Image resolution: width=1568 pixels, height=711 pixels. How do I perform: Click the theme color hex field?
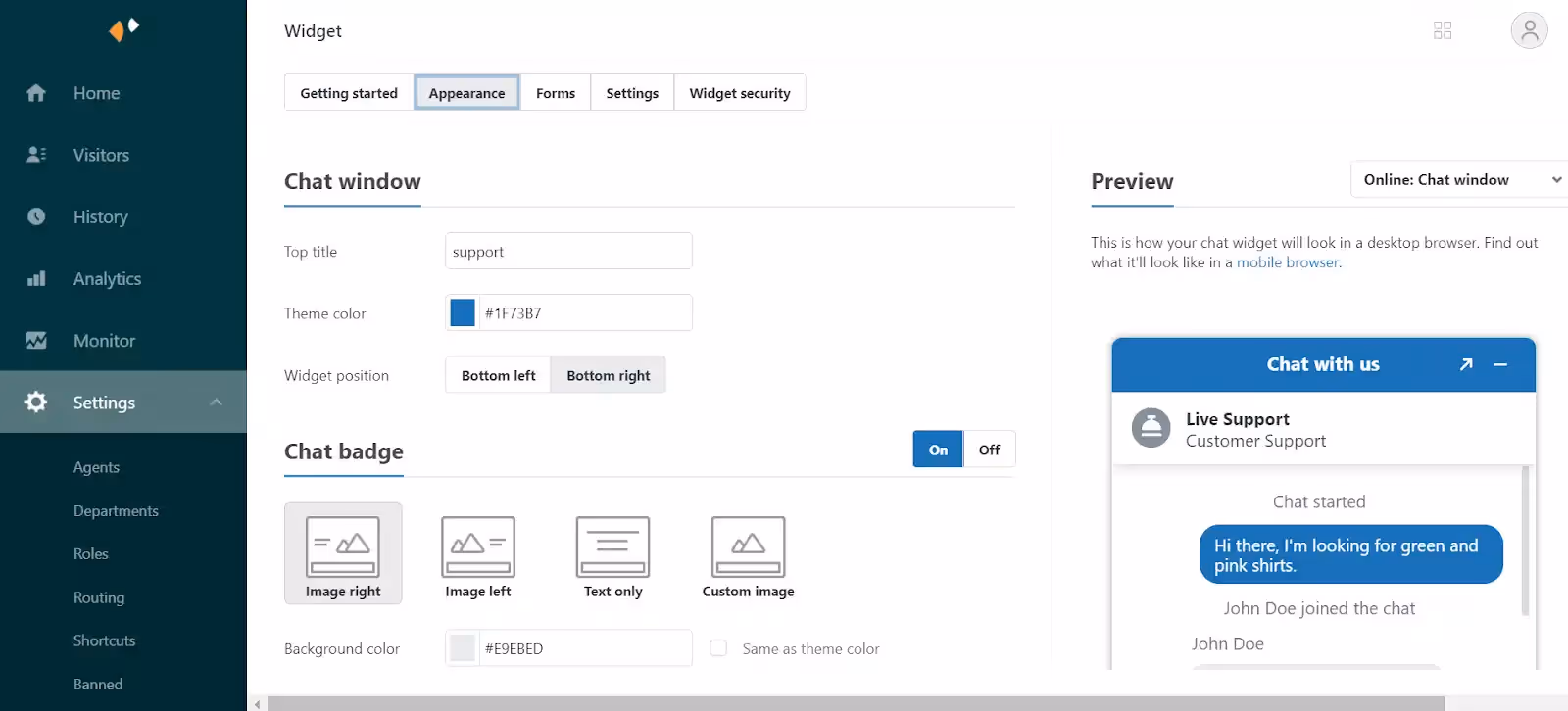585,312
